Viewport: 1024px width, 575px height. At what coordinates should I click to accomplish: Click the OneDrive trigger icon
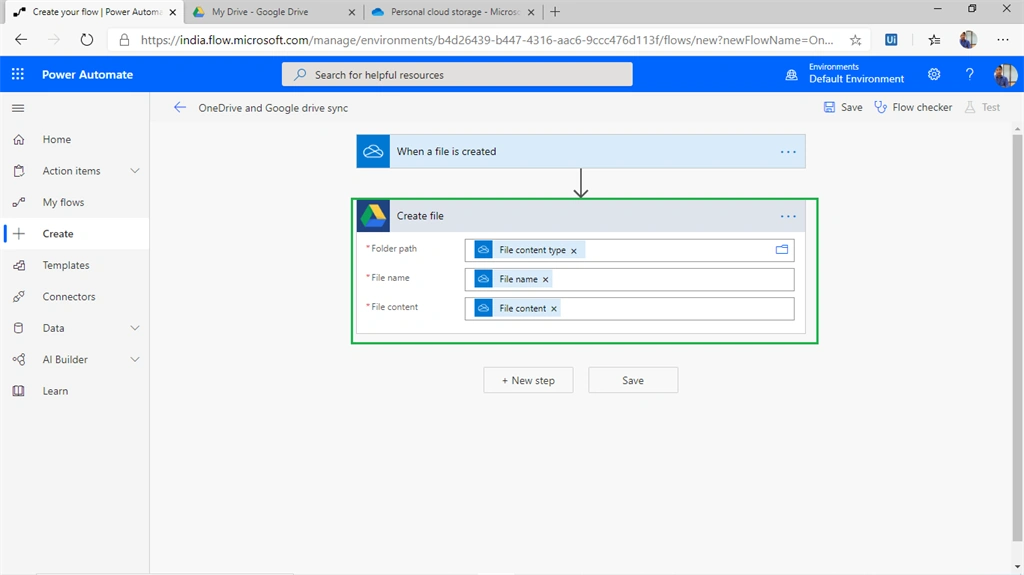373,151
